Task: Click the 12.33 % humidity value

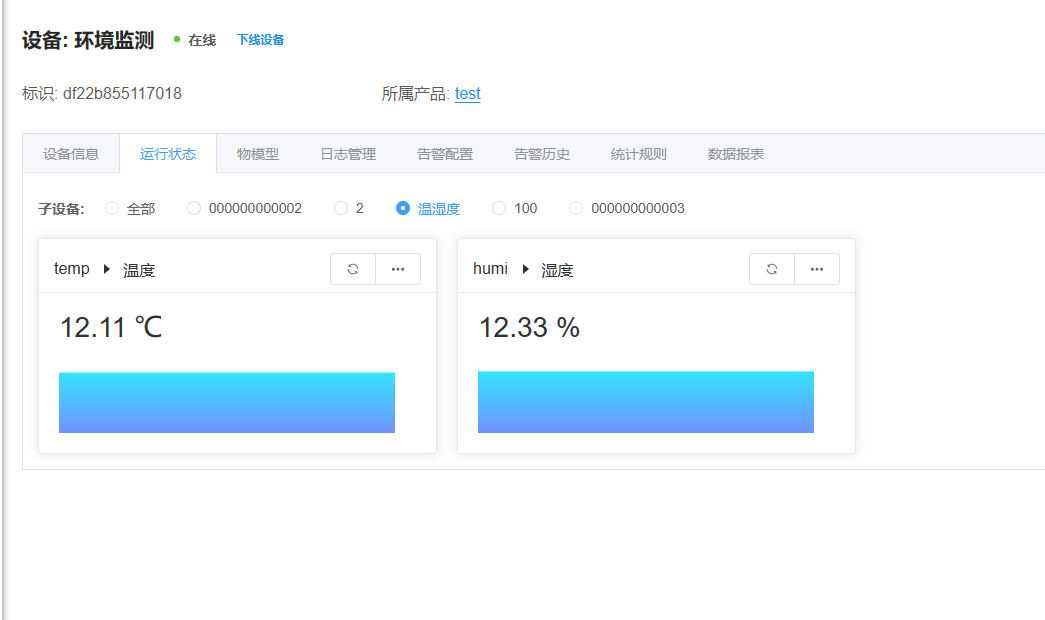Action: (x=530, y=327)
